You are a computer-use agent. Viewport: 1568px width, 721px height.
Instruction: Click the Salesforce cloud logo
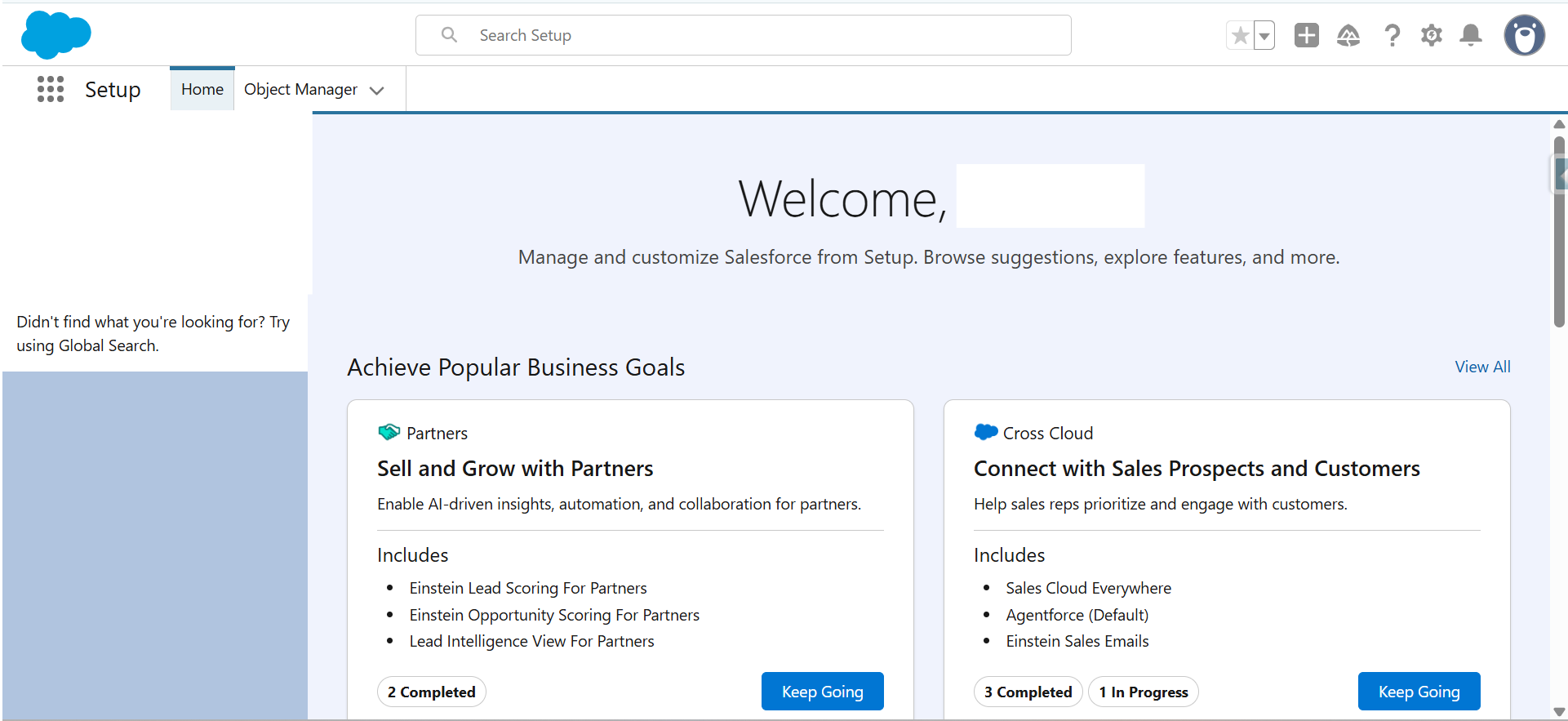(56, 35)
